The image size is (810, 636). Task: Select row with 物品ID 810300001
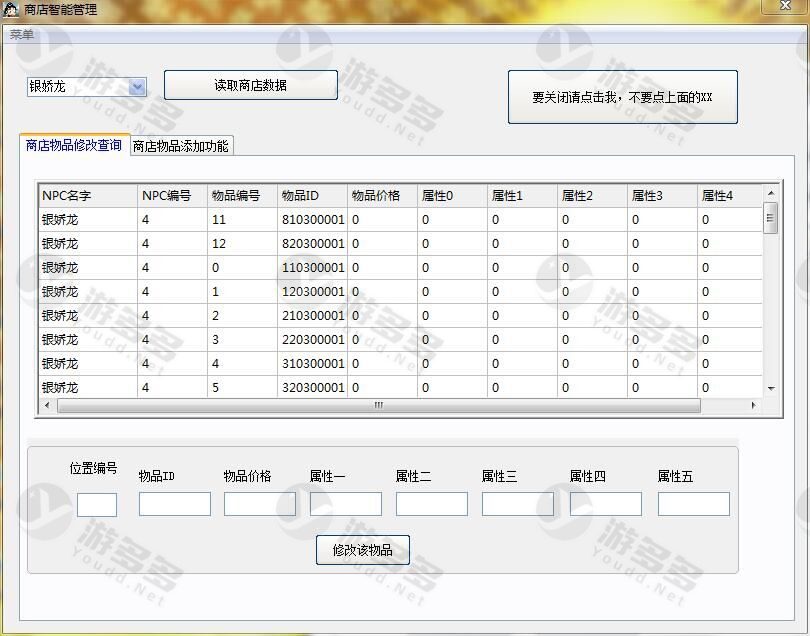(x=311, y=220)
